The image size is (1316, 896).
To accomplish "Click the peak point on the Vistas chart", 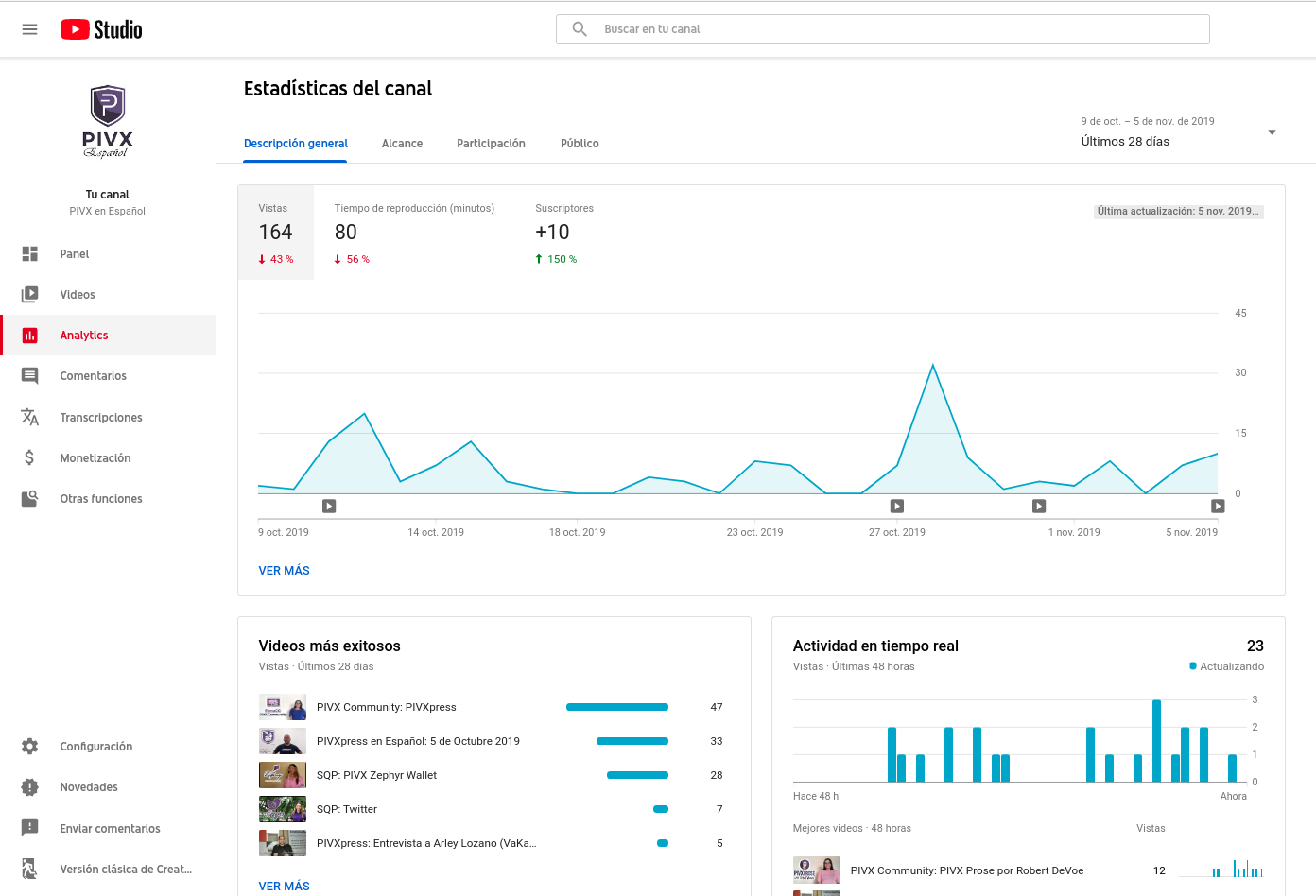I will click(933, 365).
